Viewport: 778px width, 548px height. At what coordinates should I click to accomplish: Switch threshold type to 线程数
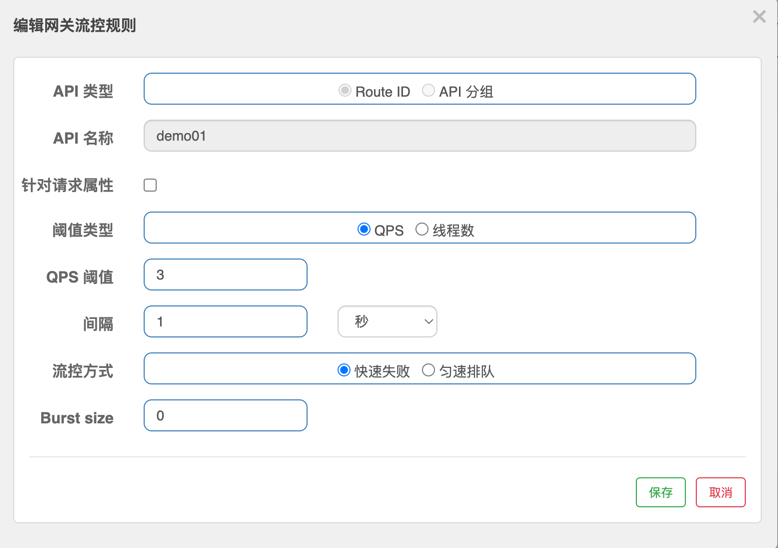click(x=422, y=230)
